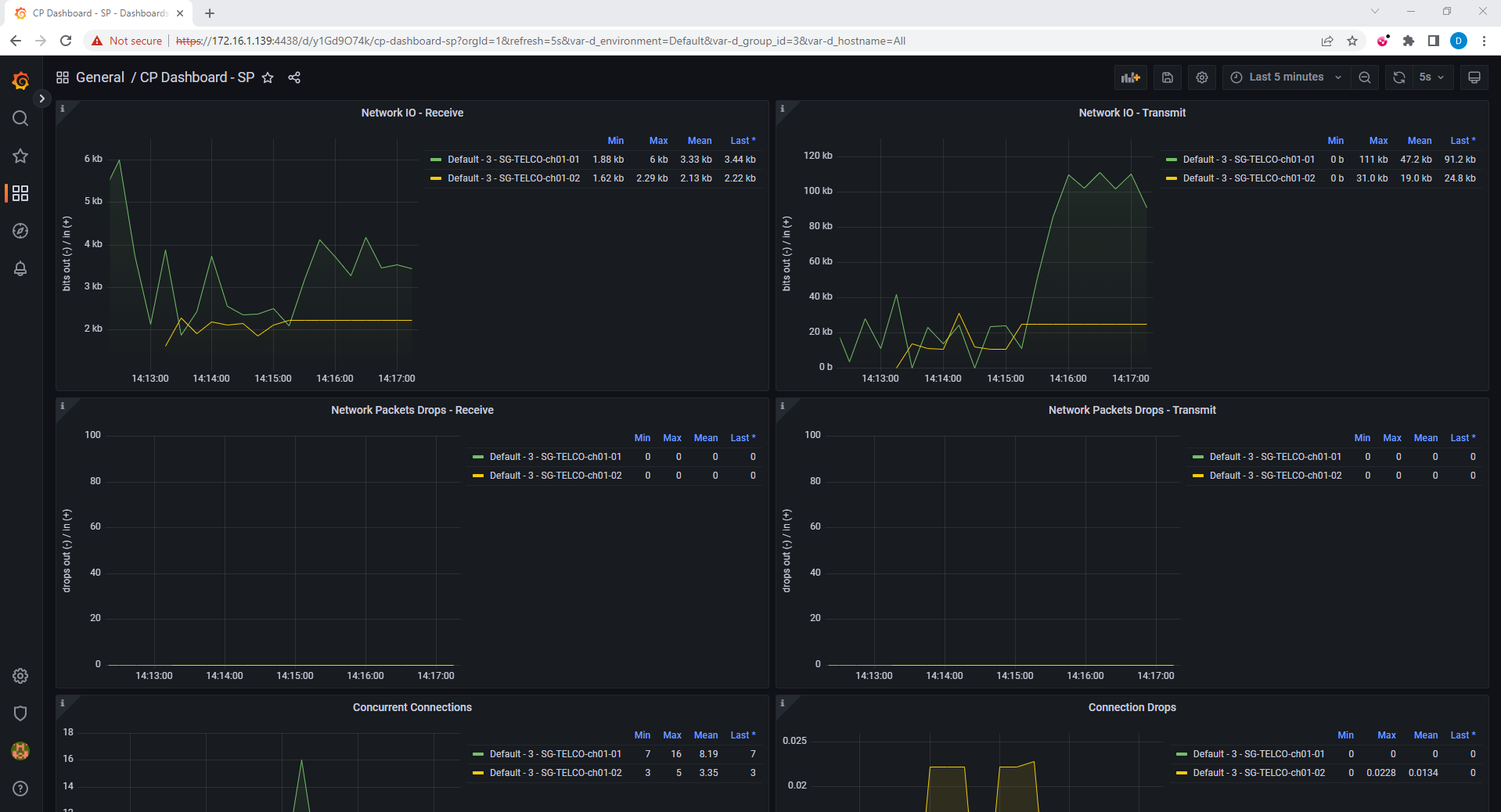The image size is (1501, 812).
Task: Expand the side menu with chevron arrow
Action: tap(42, 99)
